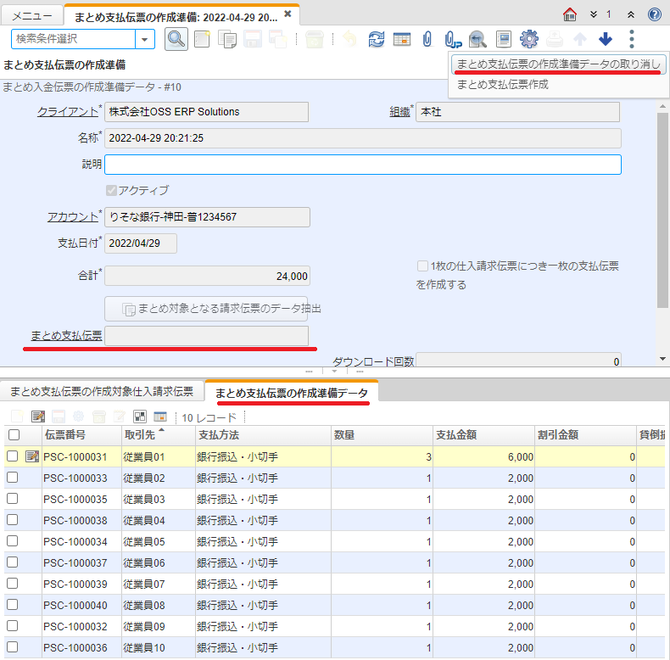This screenshot has height=660, width=670.
Task: Select cell 従業員05
Action: coord(158,542)
